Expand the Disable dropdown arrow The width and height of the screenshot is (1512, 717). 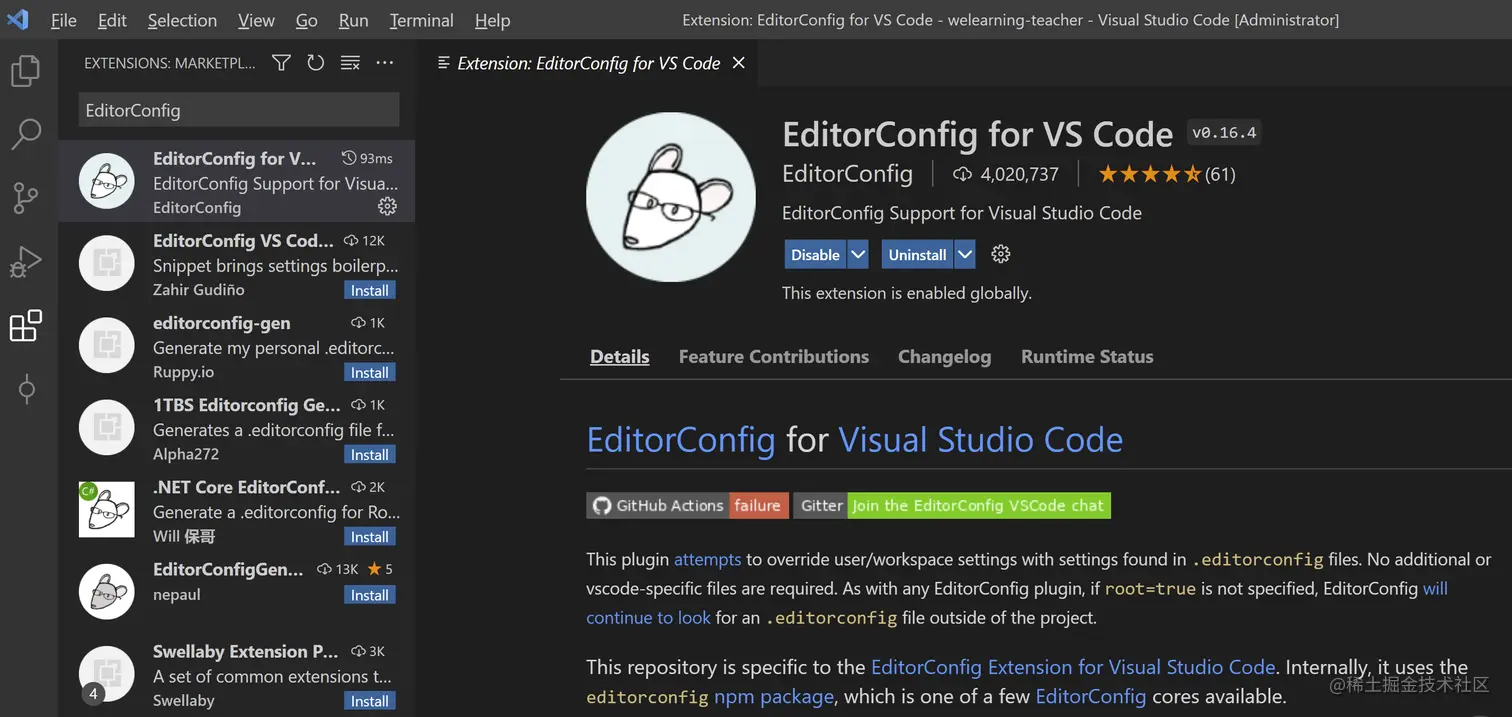(x=858, y=255)
